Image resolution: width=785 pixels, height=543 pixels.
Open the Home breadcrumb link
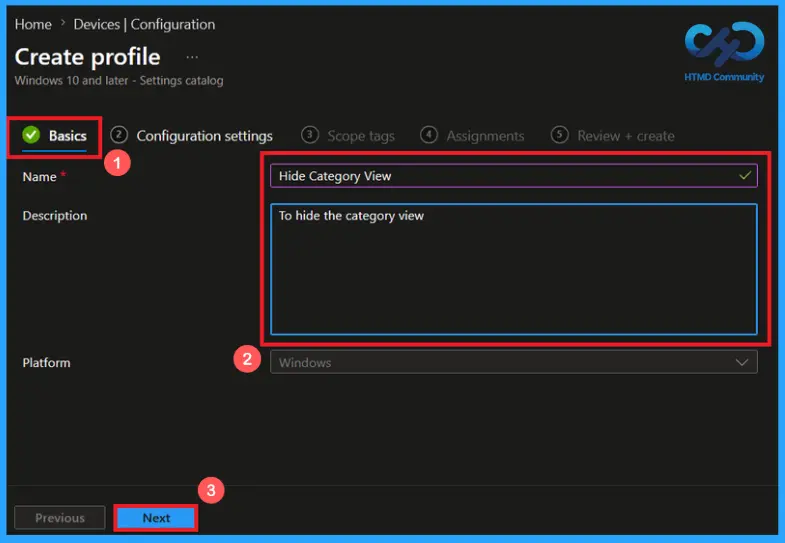pyautogui.click(x=33, y=25)
